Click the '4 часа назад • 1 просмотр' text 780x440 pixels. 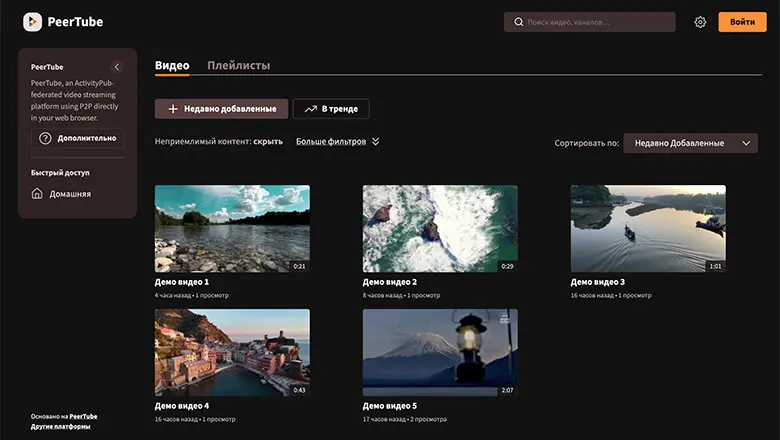[x=192, y=295]
